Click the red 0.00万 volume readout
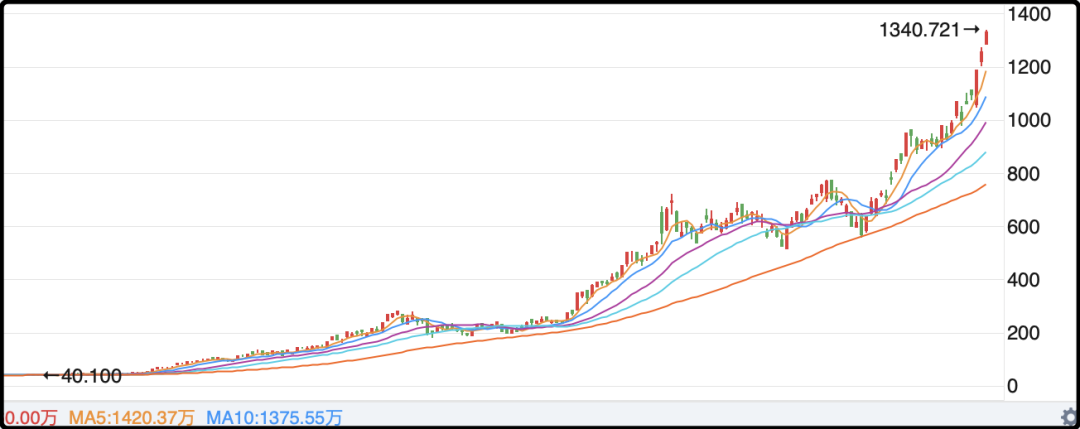The image size is (1080, 429). pos(30,417)
